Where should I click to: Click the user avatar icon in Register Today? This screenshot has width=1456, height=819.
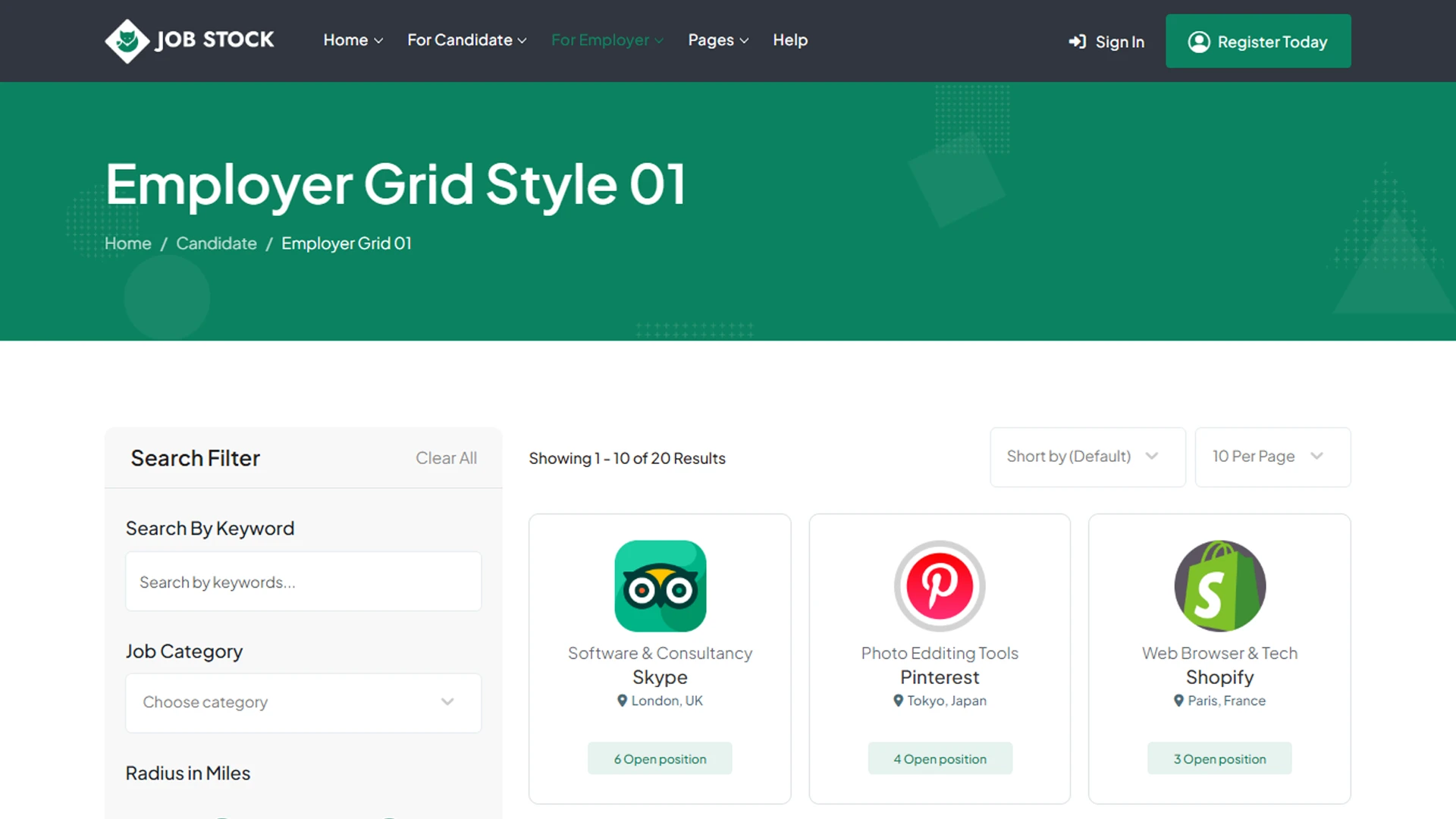[1199, 42]
